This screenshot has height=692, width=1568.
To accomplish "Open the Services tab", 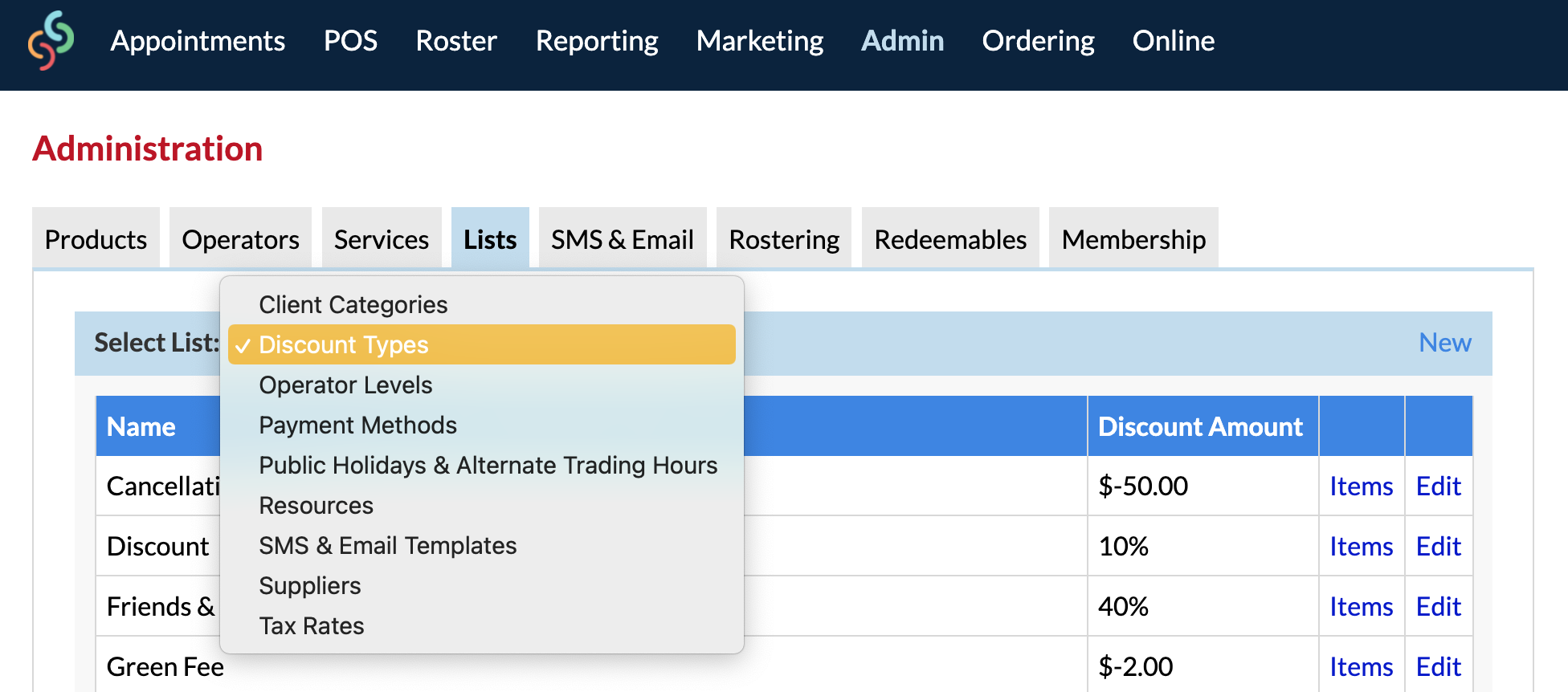I will (x=382, y=238).
